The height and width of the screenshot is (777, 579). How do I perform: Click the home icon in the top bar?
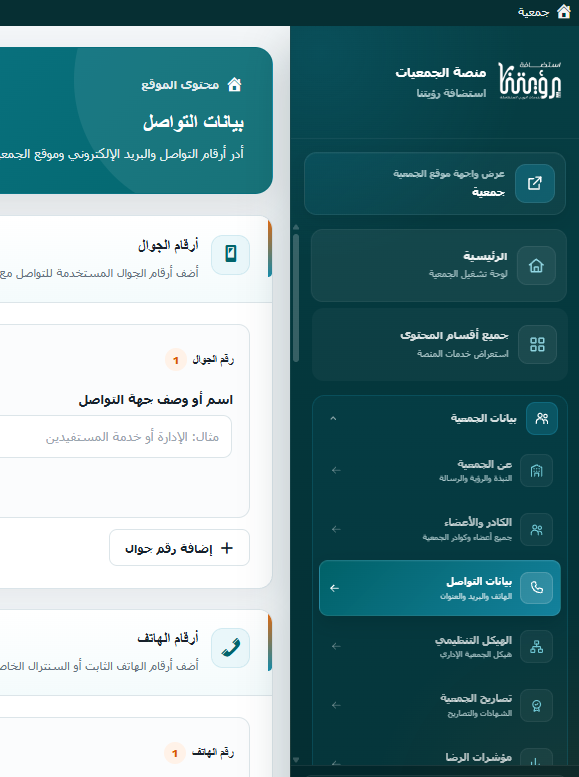564,12
